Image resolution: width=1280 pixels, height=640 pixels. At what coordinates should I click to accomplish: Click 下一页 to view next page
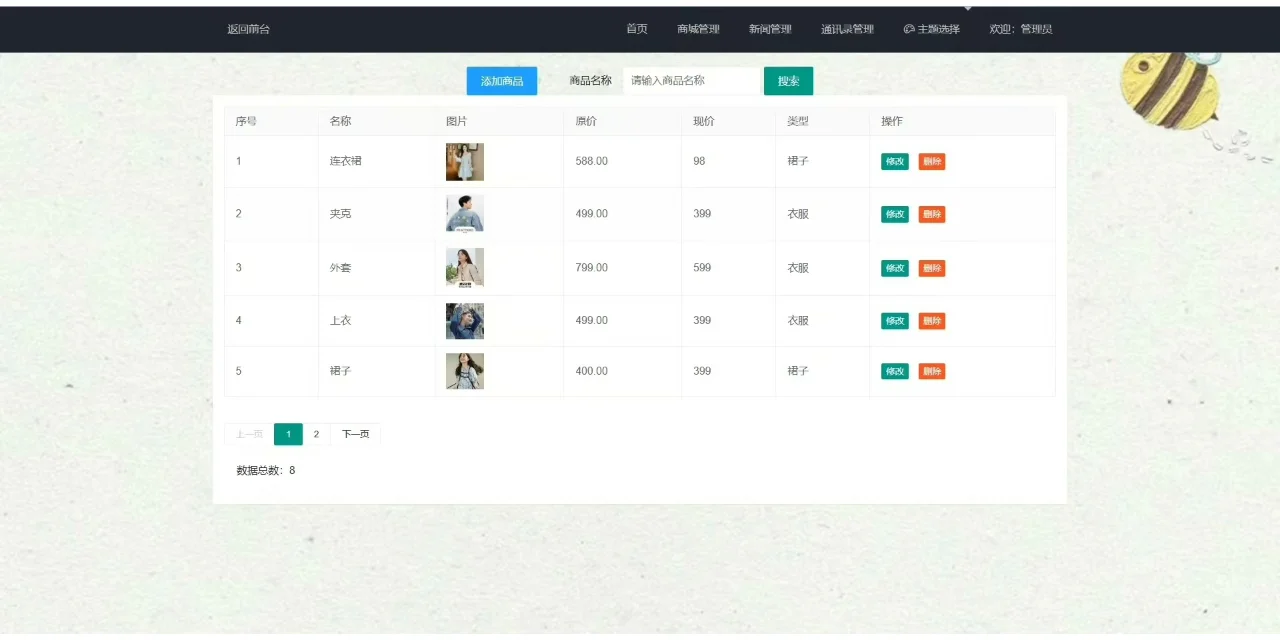[x=354, y=433]
